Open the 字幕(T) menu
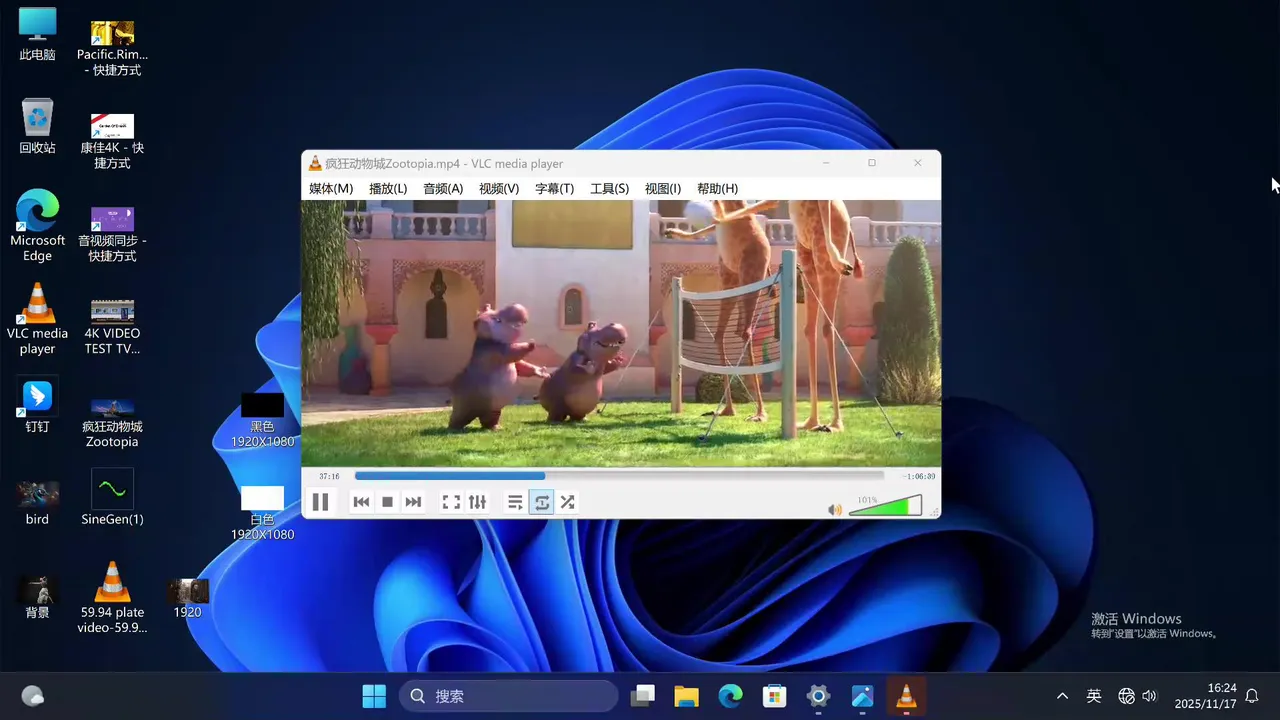Screen dimensions: 1280x720 coord(554,189)
